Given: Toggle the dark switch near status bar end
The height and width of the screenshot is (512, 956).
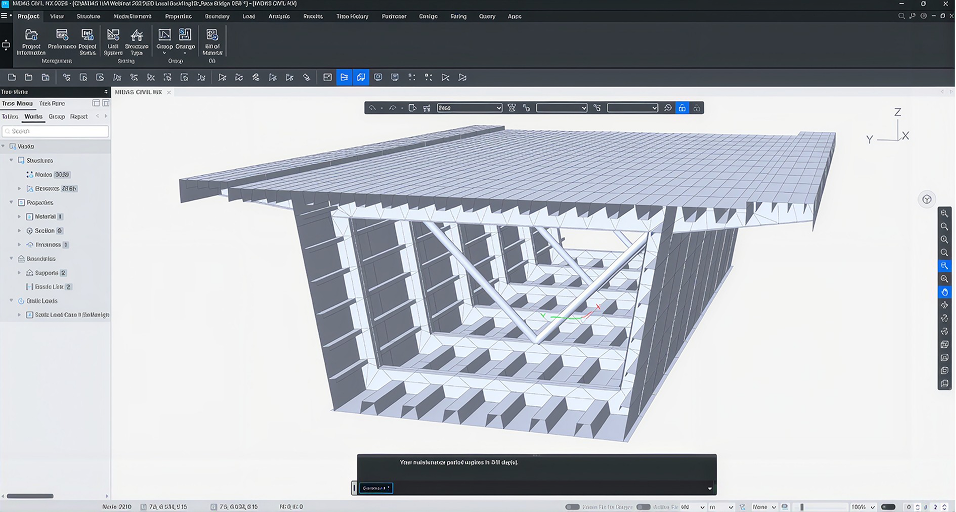Looking at the screenshot, I should [x=888, y=507].
